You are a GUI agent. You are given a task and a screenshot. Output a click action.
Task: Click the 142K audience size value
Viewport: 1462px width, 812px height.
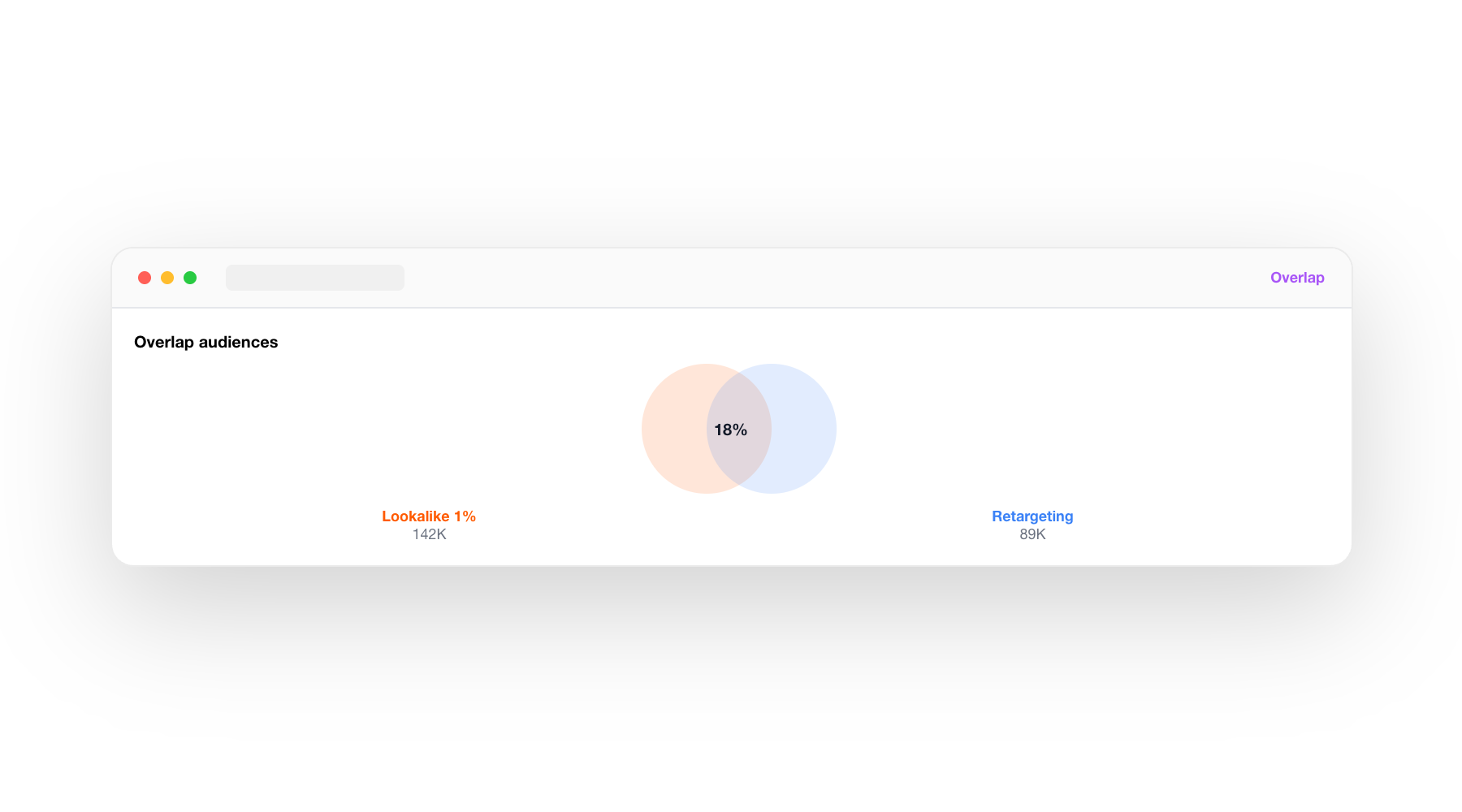429,534
